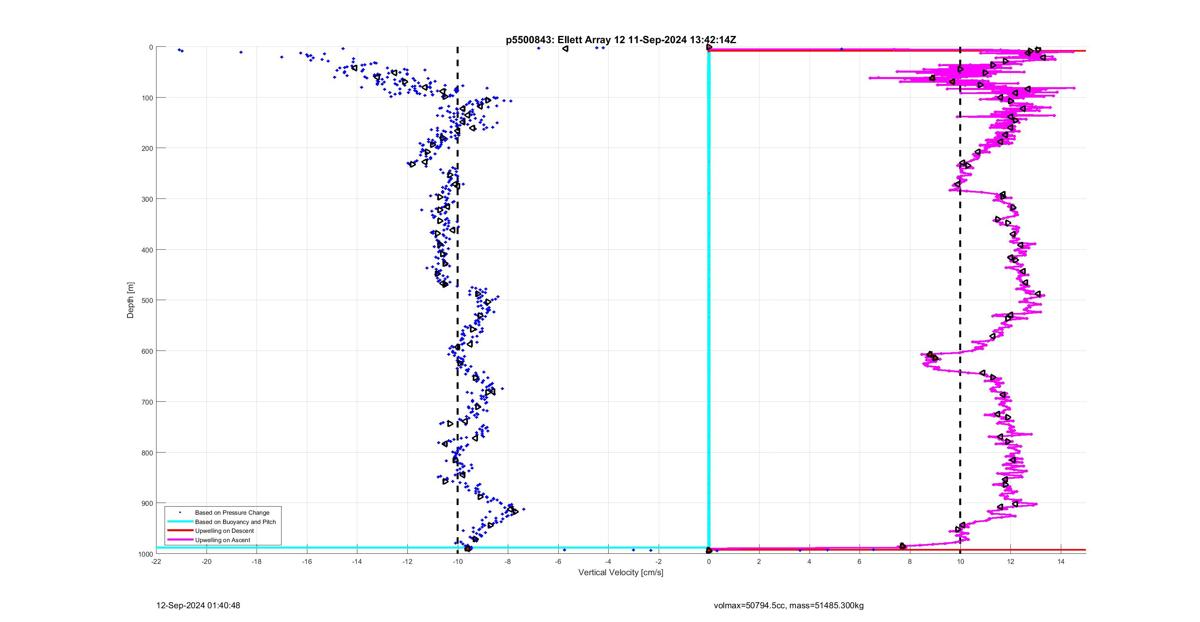The image size is (1200, 622).
Task: Click the 0 tick on the velocity axis
Action: pyautogui.click(x=709, y=562)
